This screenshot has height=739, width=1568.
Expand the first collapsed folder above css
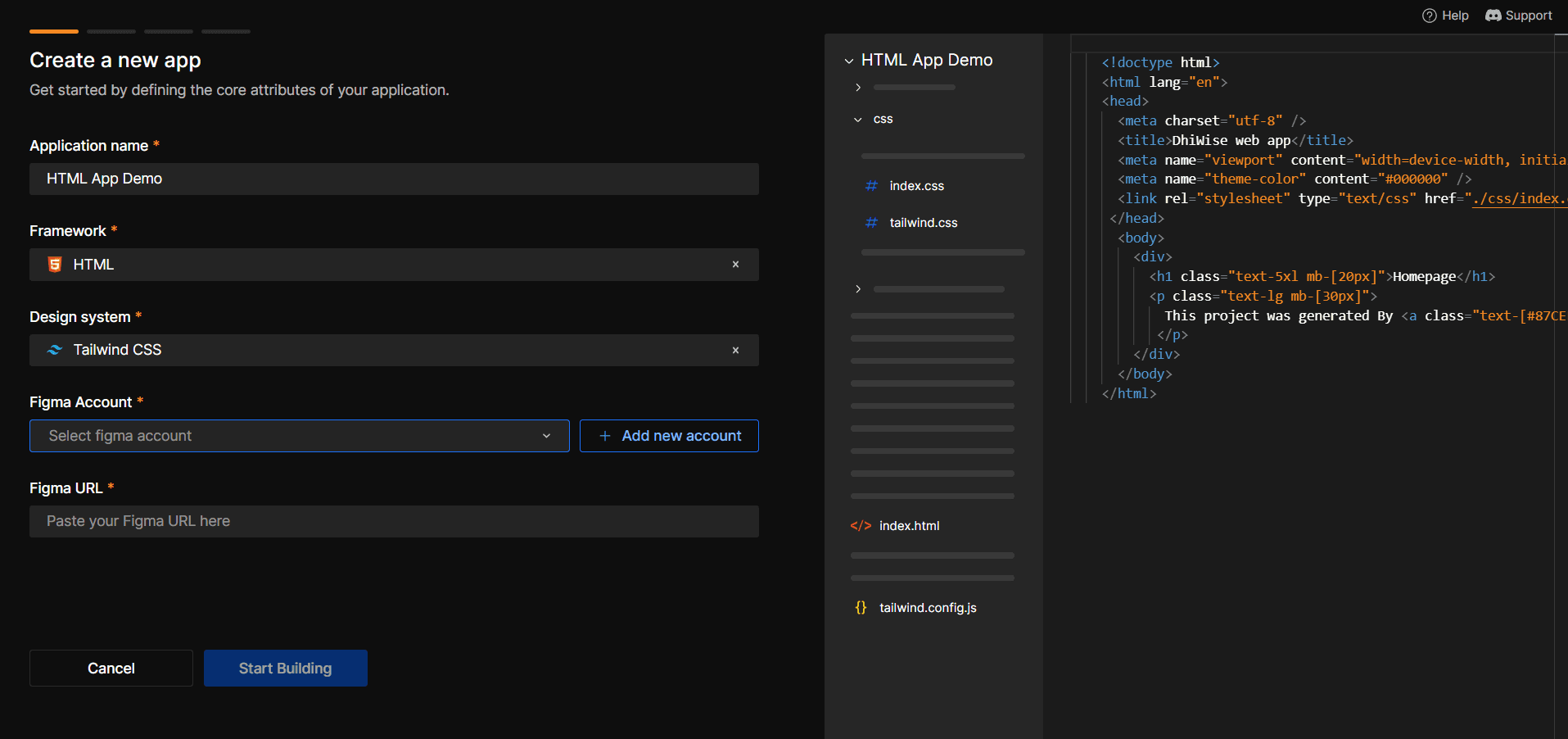pyautogui.click(x=858, y=88)
